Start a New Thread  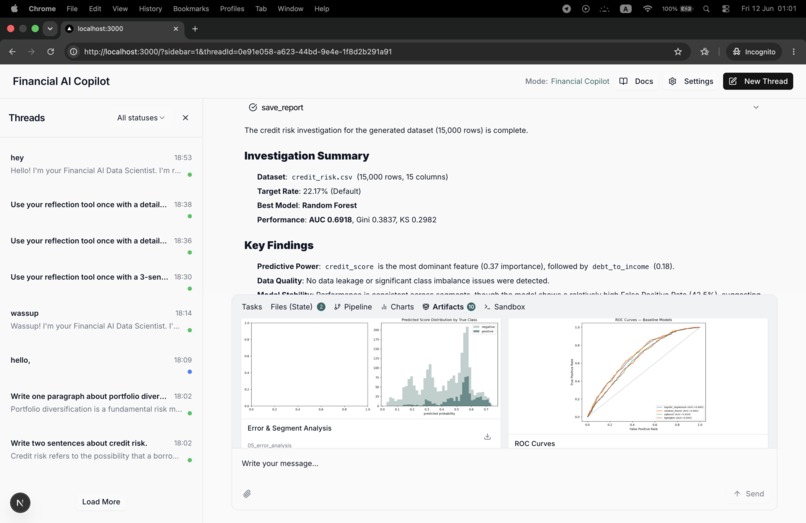point(758,81)
